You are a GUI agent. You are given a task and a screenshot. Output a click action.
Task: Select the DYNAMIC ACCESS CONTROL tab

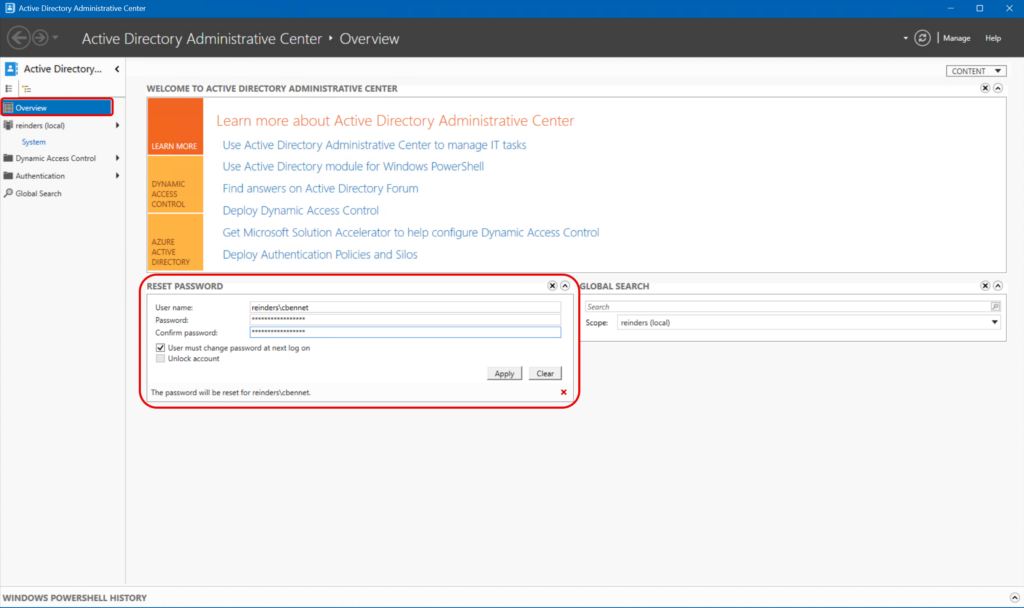[x=175, y=184]
